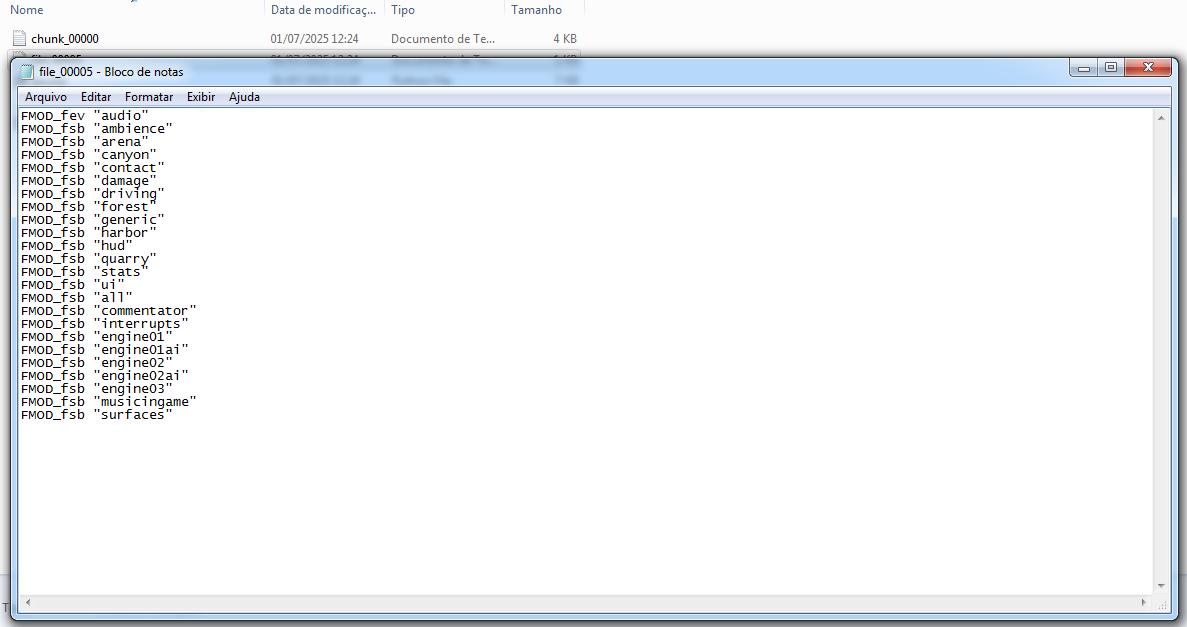The width and height of the screenshot is (1187, 627).
Task: Click vertical scrollbar up arrow
Action: click(x=1161, y=117)
